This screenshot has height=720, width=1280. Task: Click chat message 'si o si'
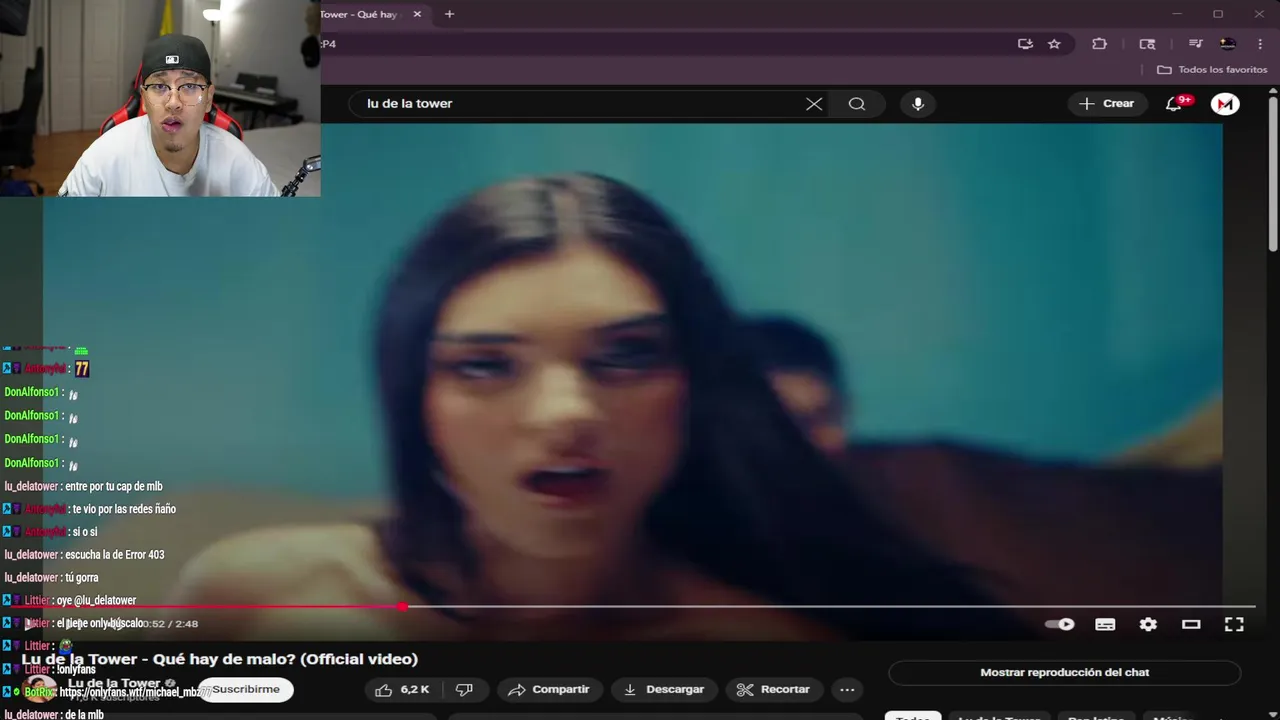pos(85,532)
